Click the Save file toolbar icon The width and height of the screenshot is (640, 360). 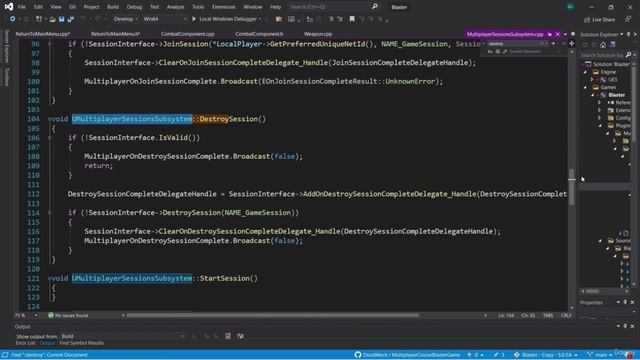tap(61, 19)
